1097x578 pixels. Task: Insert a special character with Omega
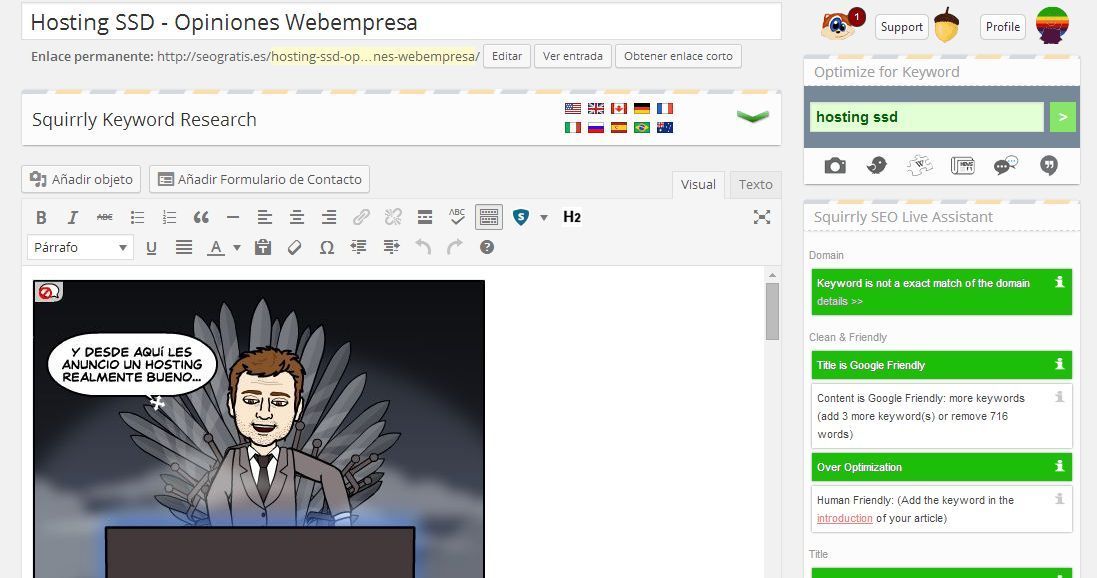(327, 248)
